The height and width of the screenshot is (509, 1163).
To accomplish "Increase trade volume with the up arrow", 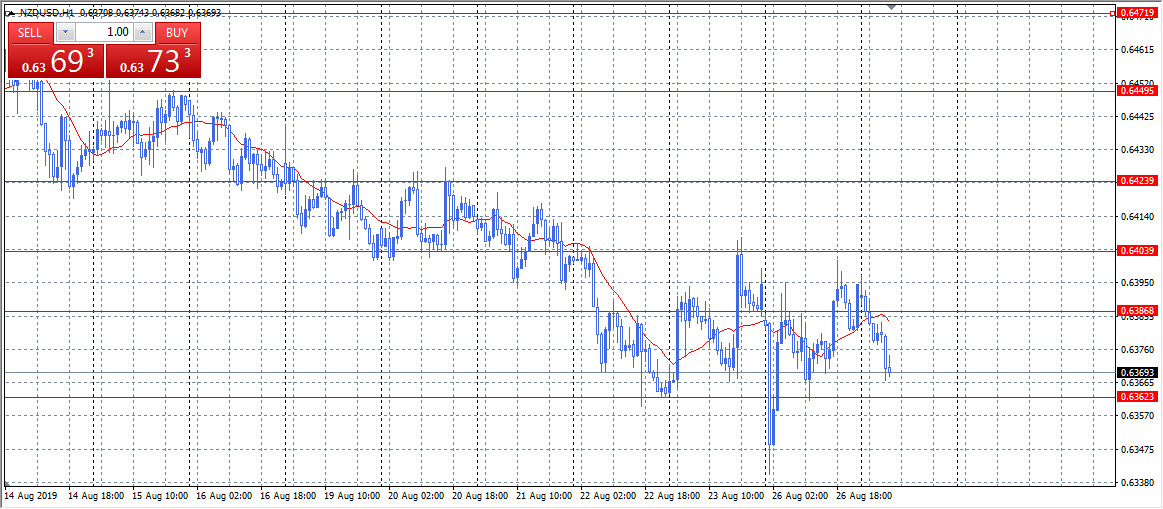I will (144, 32).
